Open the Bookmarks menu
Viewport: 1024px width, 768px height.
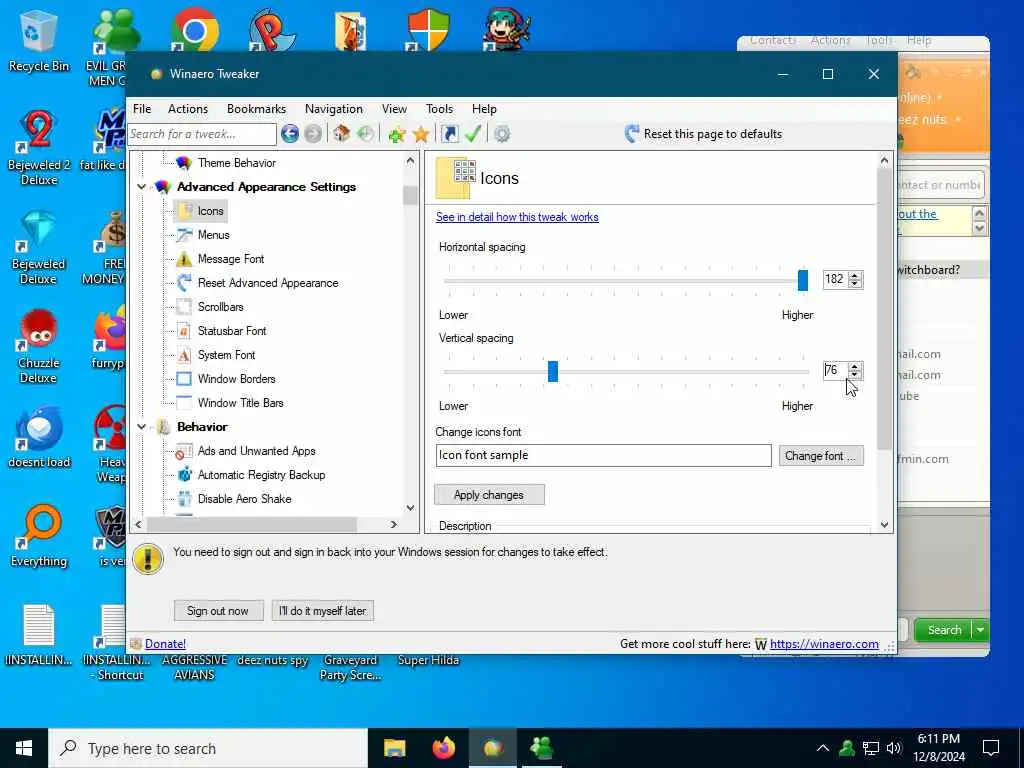(256, 109)
